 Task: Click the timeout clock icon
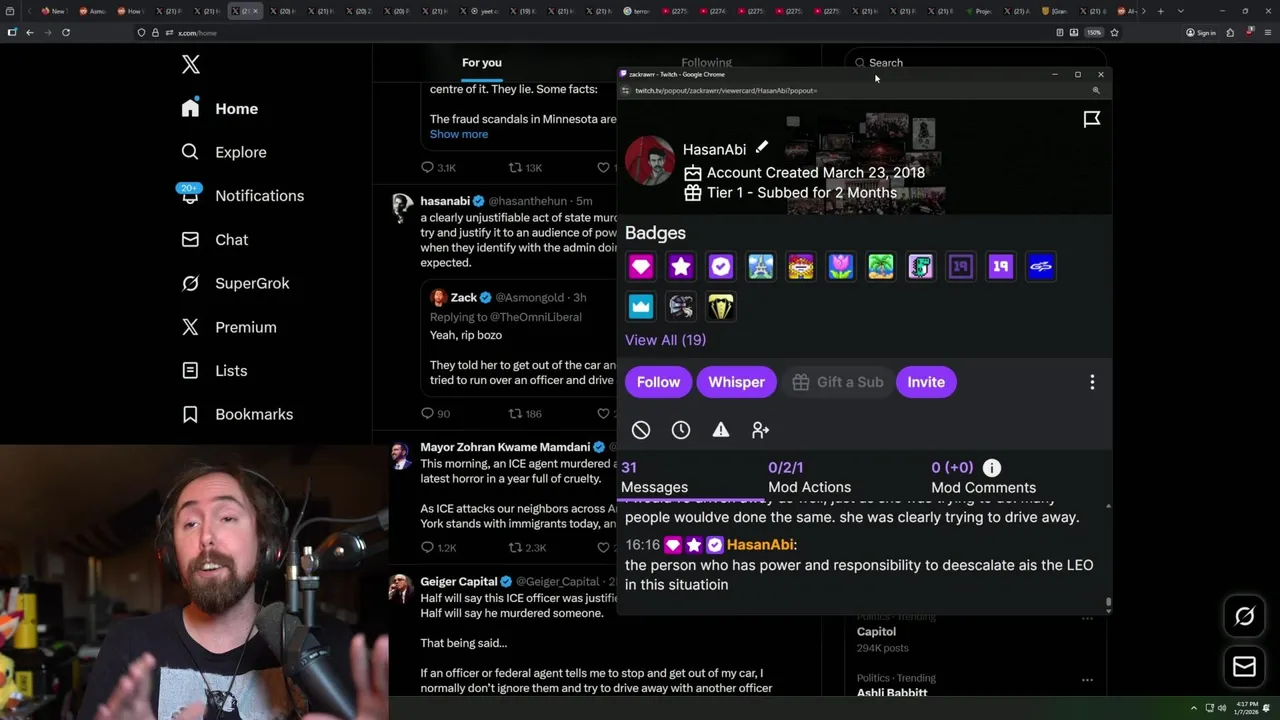[x=681, y=430]
